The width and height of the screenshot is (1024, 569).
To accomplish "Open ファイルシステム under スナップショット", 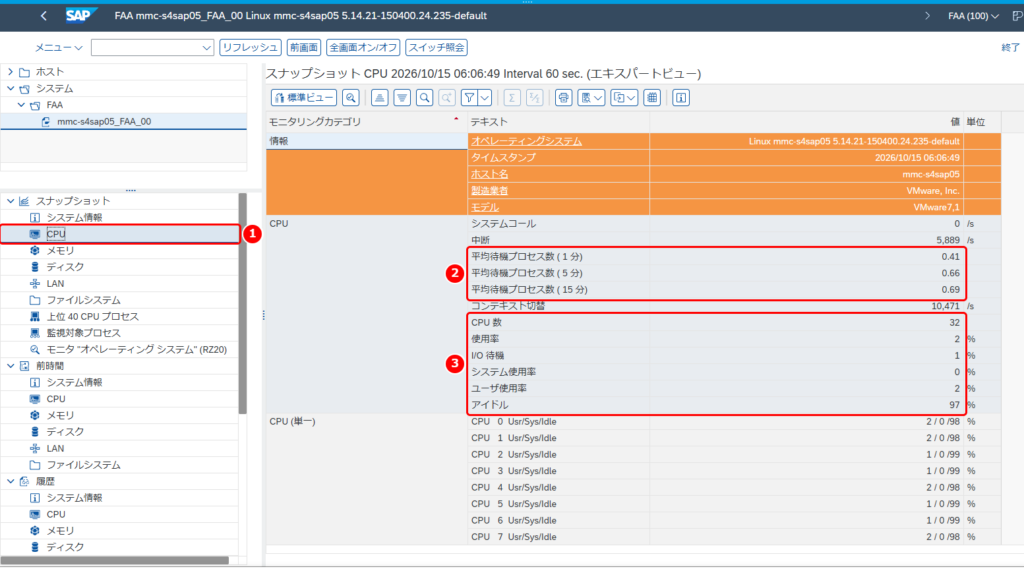I will coord(83,301).
